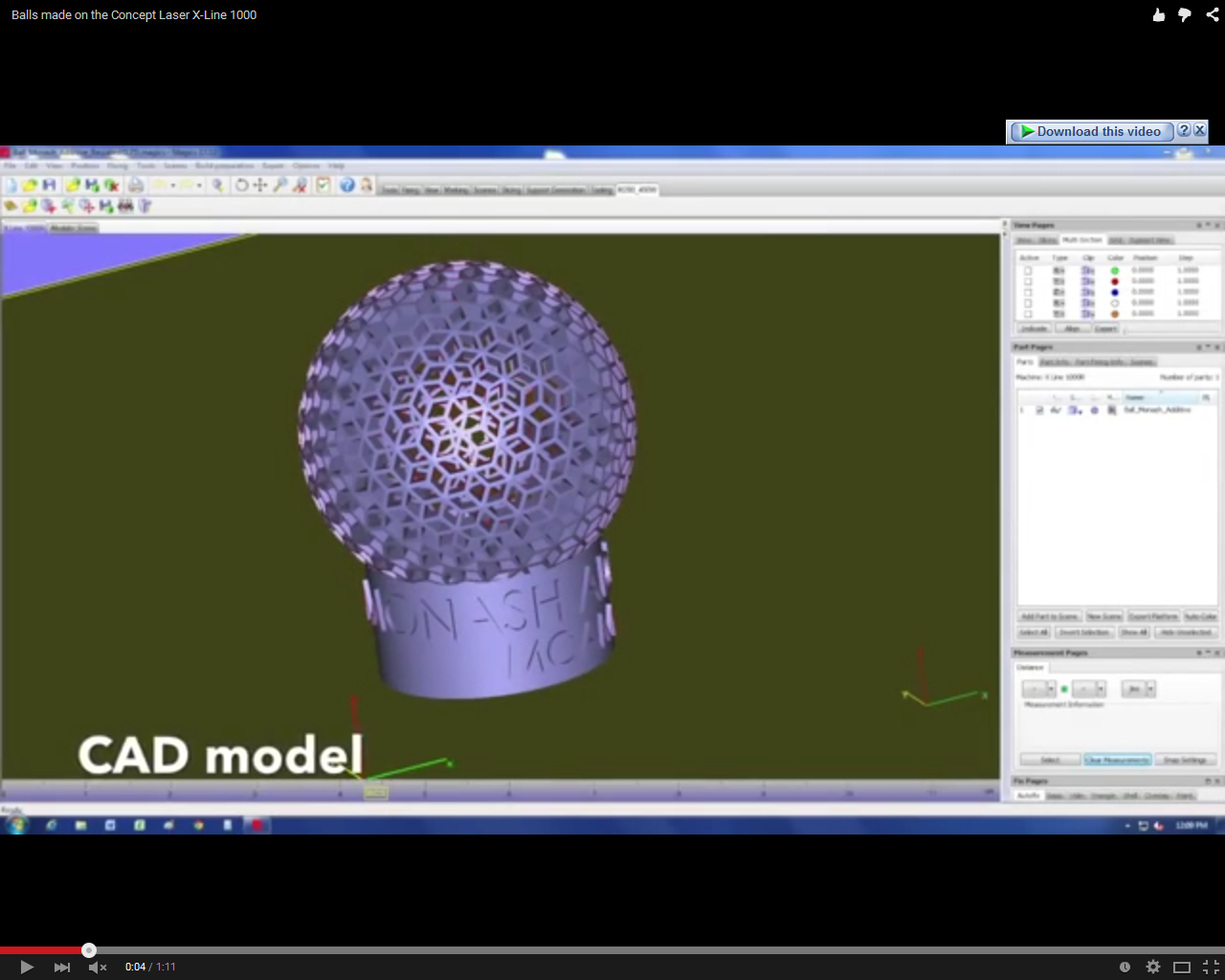Click the checklist icon in Magics toolbar
The width and height of the screenshot is (1225, 980).
(x=323, y=185)
